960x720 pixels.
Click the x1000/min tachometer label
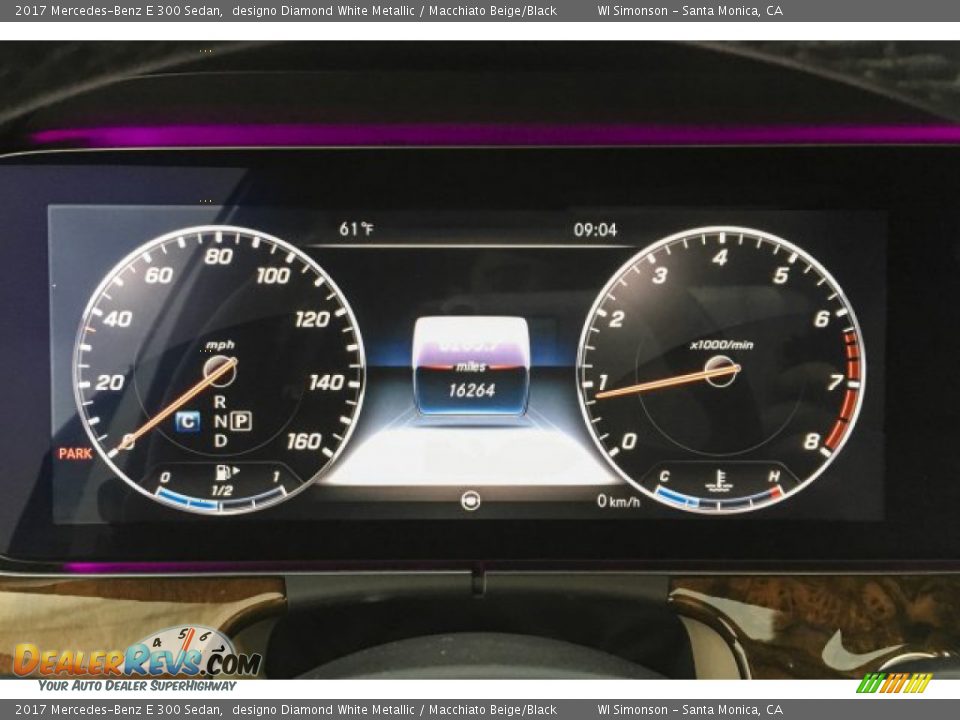[721, 345]
